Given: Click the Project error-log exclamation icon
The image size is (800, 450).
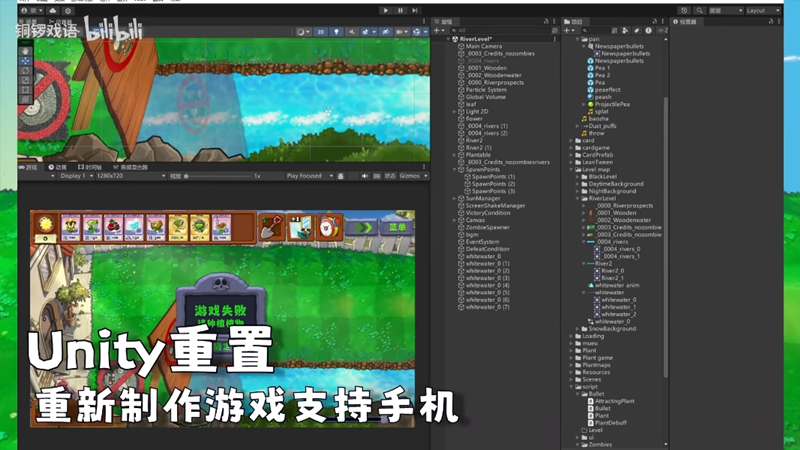Looking at the screenshot, I should (x=648, y=31).
